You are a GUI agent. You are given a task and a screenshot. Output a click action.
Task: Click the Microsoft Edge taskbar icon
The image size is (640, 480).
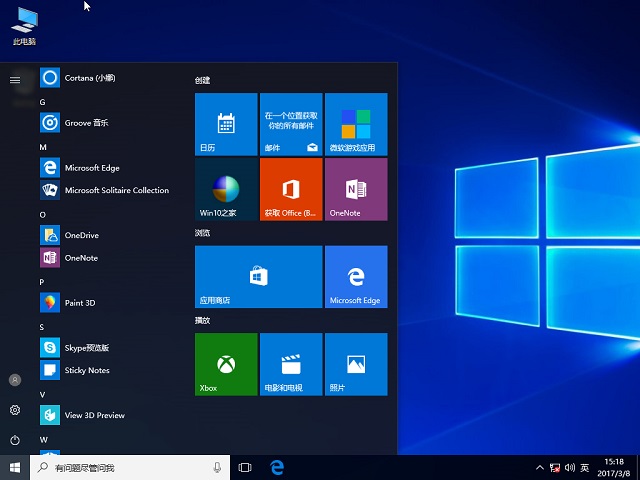[x=277, y=467]
